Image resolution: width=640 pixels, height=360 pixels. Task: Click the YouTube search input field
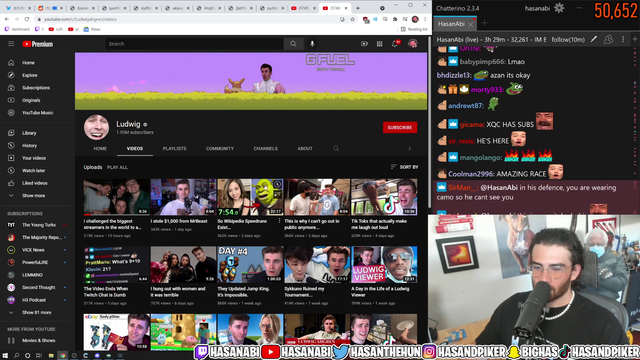pyautogui.click(x=194, y=44)
